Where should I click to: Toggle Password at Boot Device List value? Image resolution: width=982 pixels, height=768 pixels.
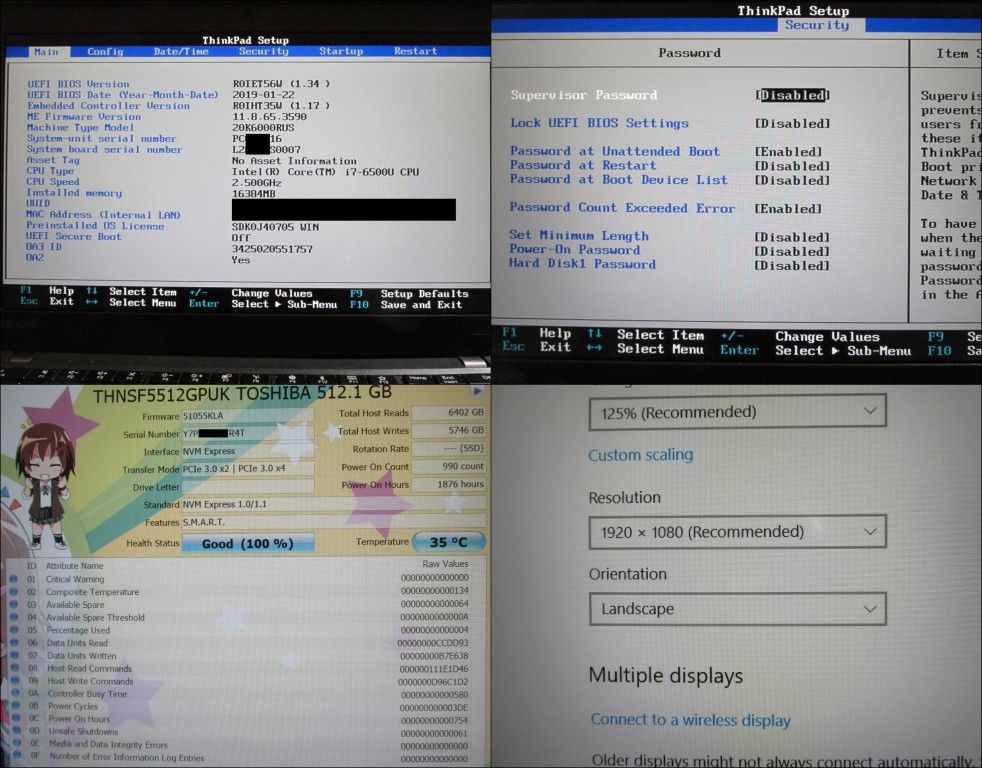[x=792, y=180]
